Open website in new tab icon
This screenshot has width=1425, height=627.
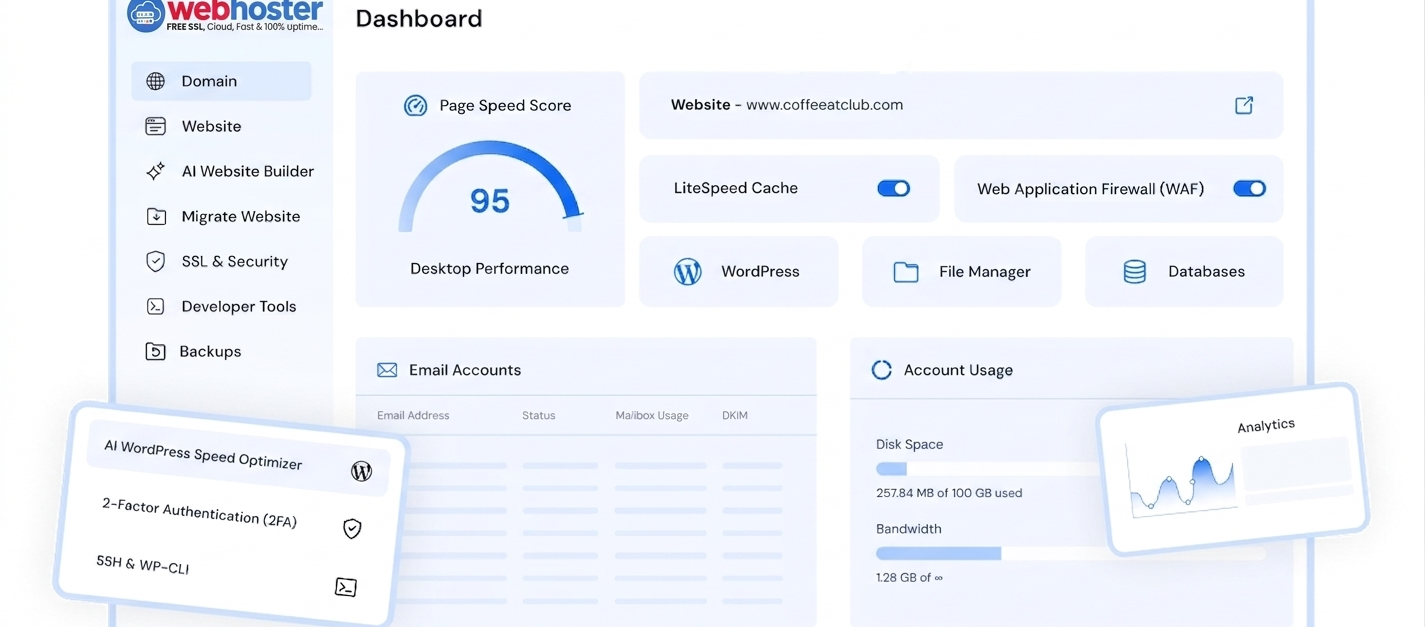(x=1244, y=105)
